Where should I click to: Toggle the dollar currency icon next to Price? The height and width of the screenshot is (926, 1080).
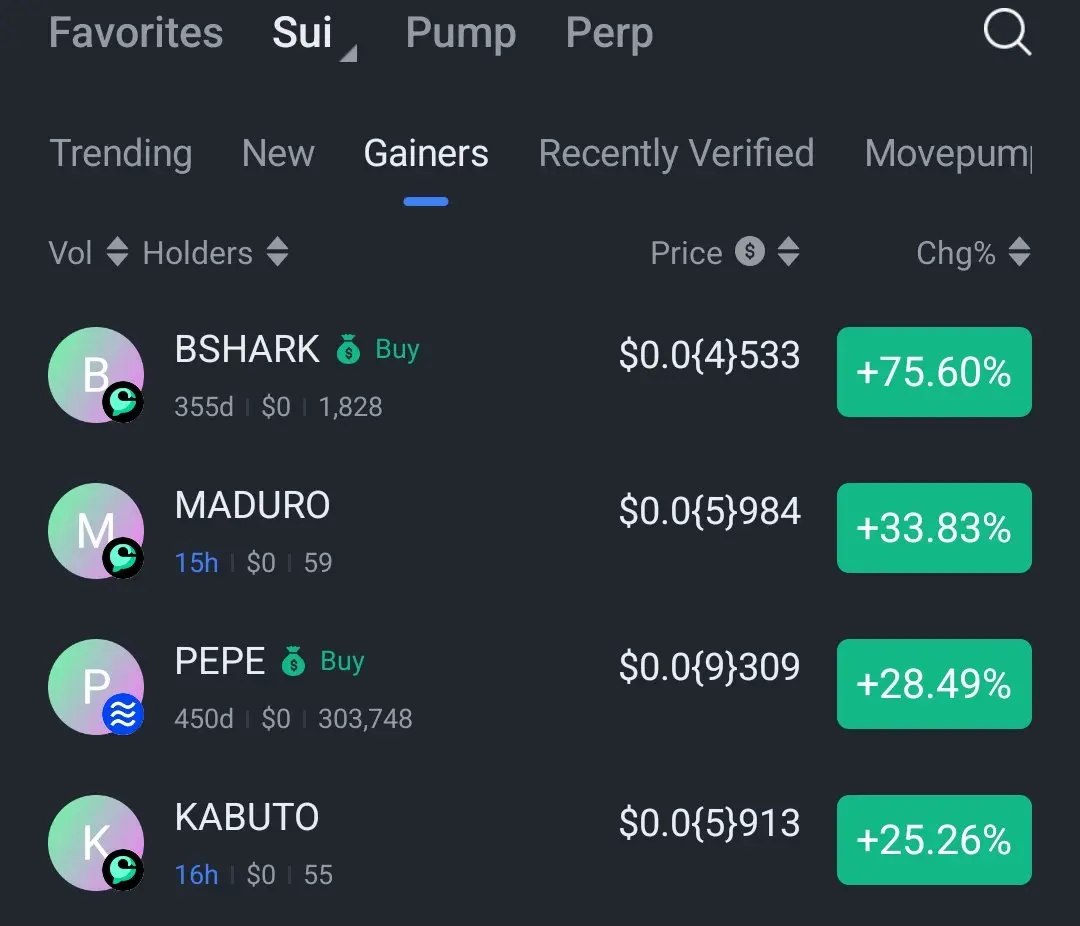[750, 251]
